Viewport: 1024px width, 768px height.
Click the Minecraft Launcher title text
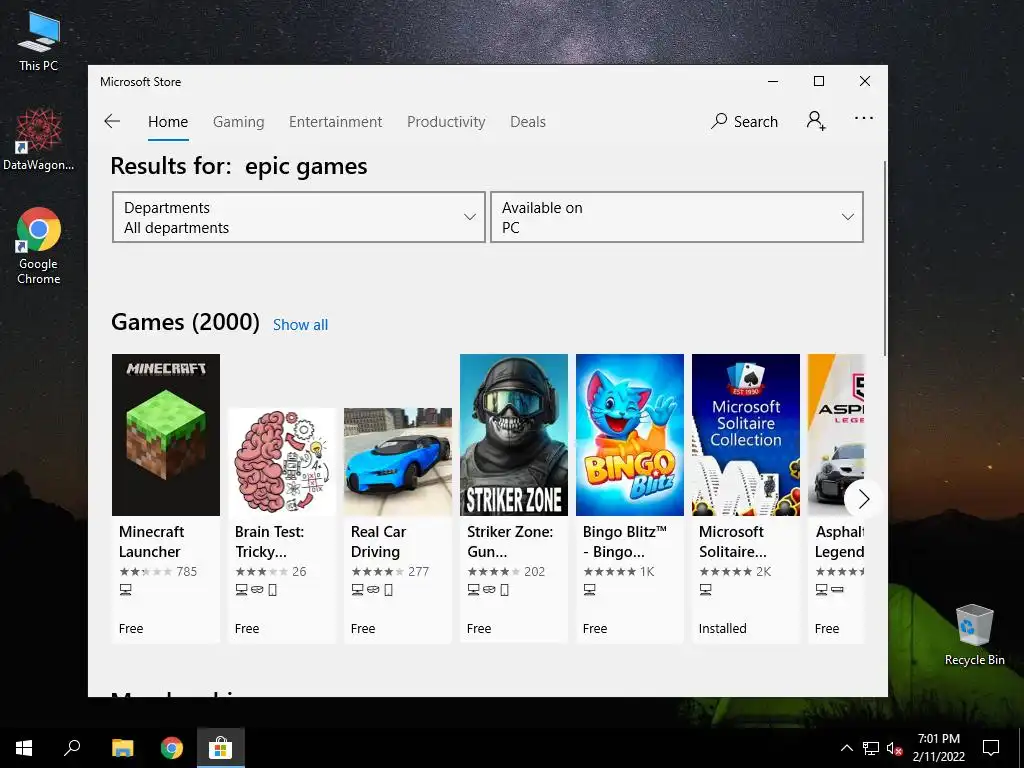click(x=152, y=541)
